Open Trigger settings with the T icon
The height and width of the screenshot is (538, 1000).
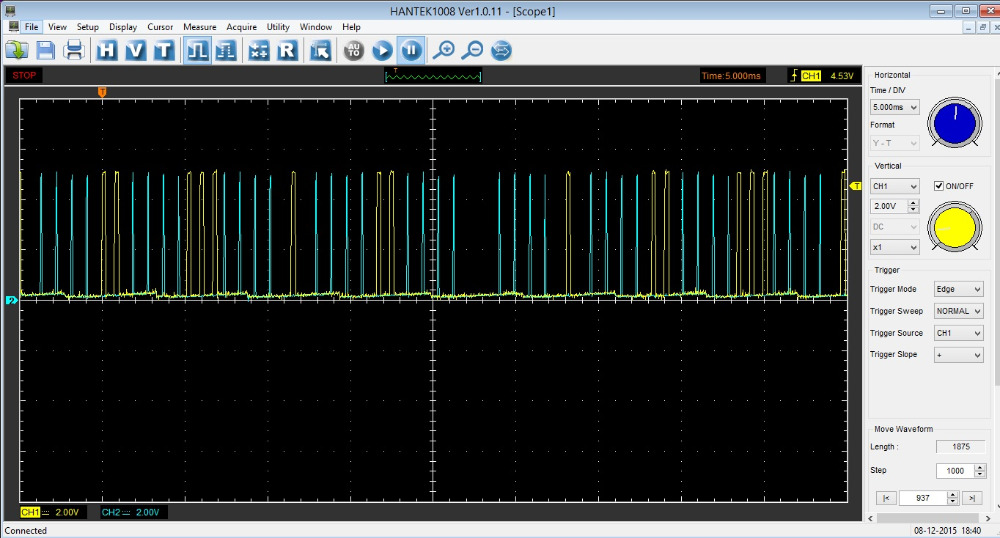pyautogui.click(x=163, y=50)
